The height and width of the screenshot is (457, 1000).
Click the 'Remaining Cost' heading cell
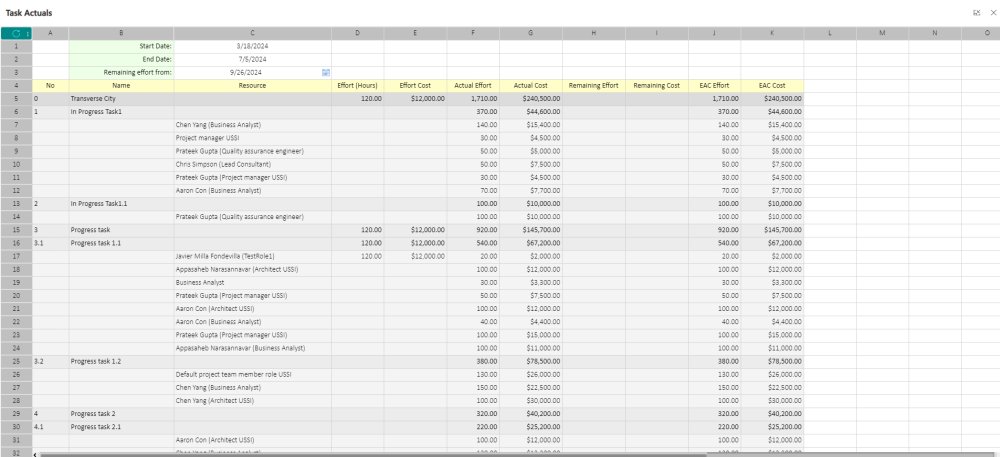point(657,85)
